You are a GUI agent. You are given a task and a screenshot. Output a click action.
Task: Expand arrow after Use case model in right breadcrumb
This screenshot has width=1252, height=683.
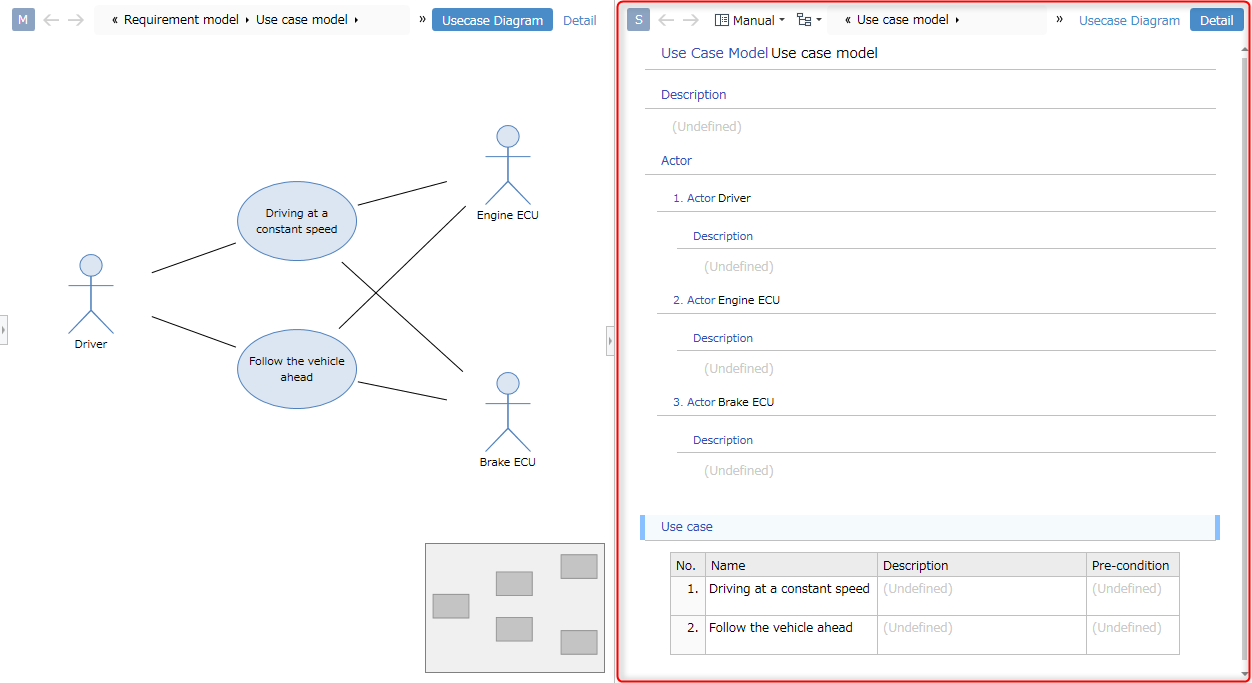point(957,20)
